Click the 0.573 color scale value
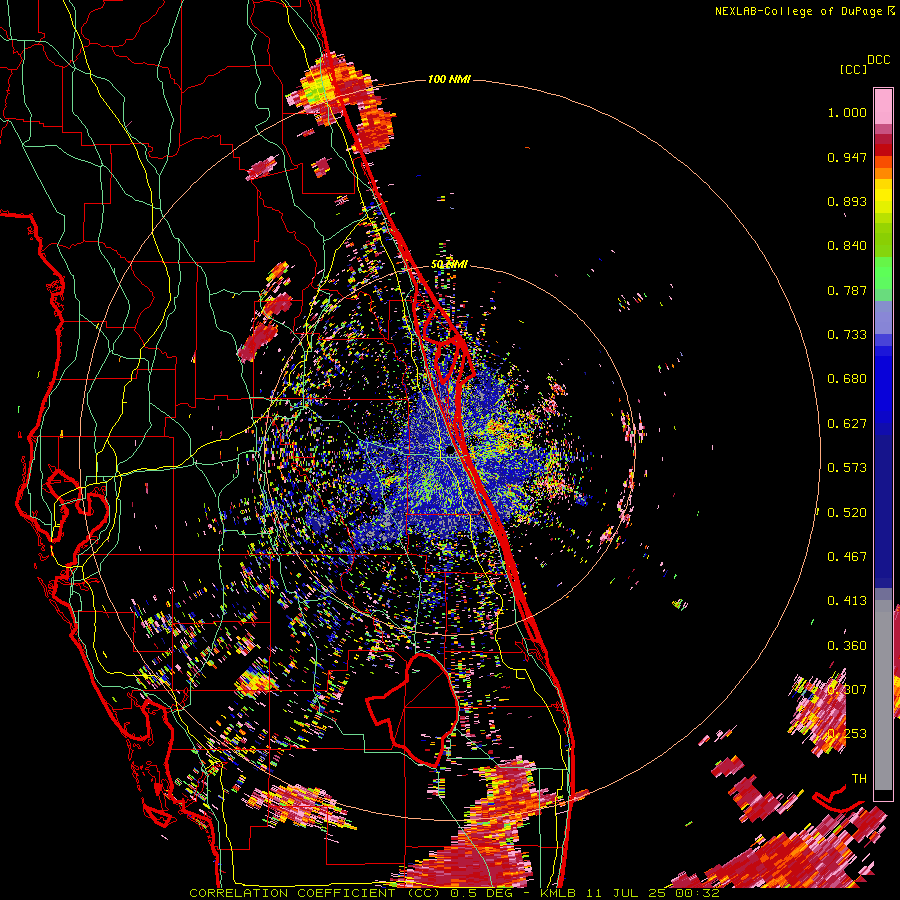Viewport: 900px width, 900px height. click(847, 468)
